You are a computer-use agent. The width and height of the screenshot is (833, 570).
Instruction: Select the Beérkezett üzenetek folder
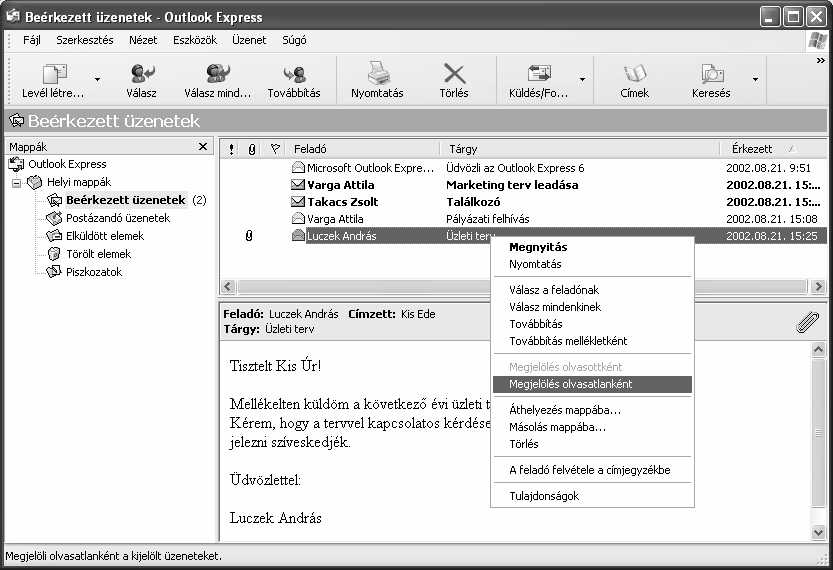125,200
